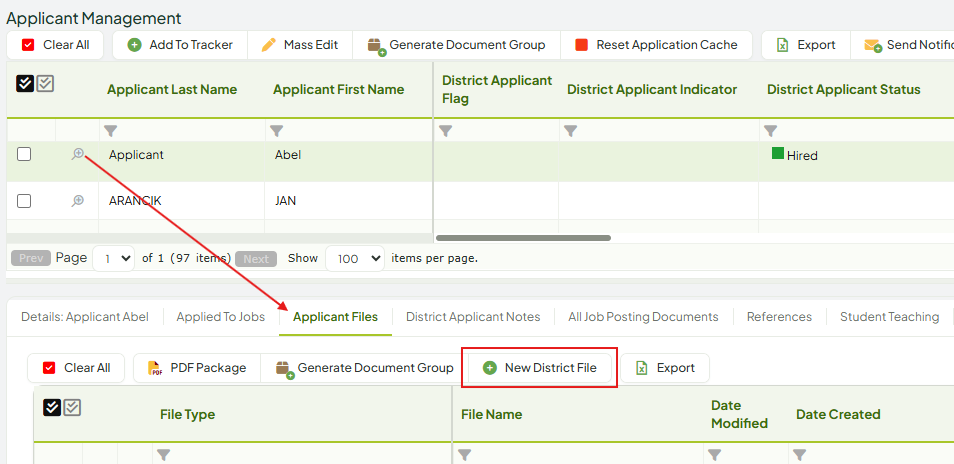Image resolution: width=954 pixels, height=464 pixels.
Task: Create a PDF Package
Action: [197, 368]
